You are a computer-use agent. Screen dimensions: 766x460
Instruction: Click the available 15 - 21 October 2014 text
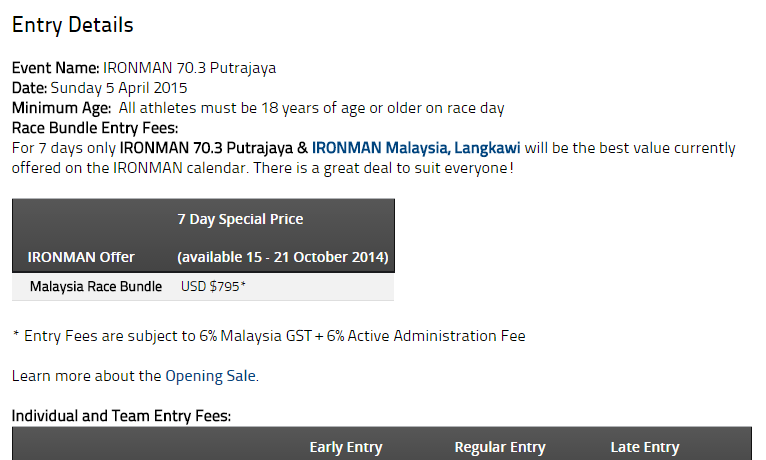point(283,257)
